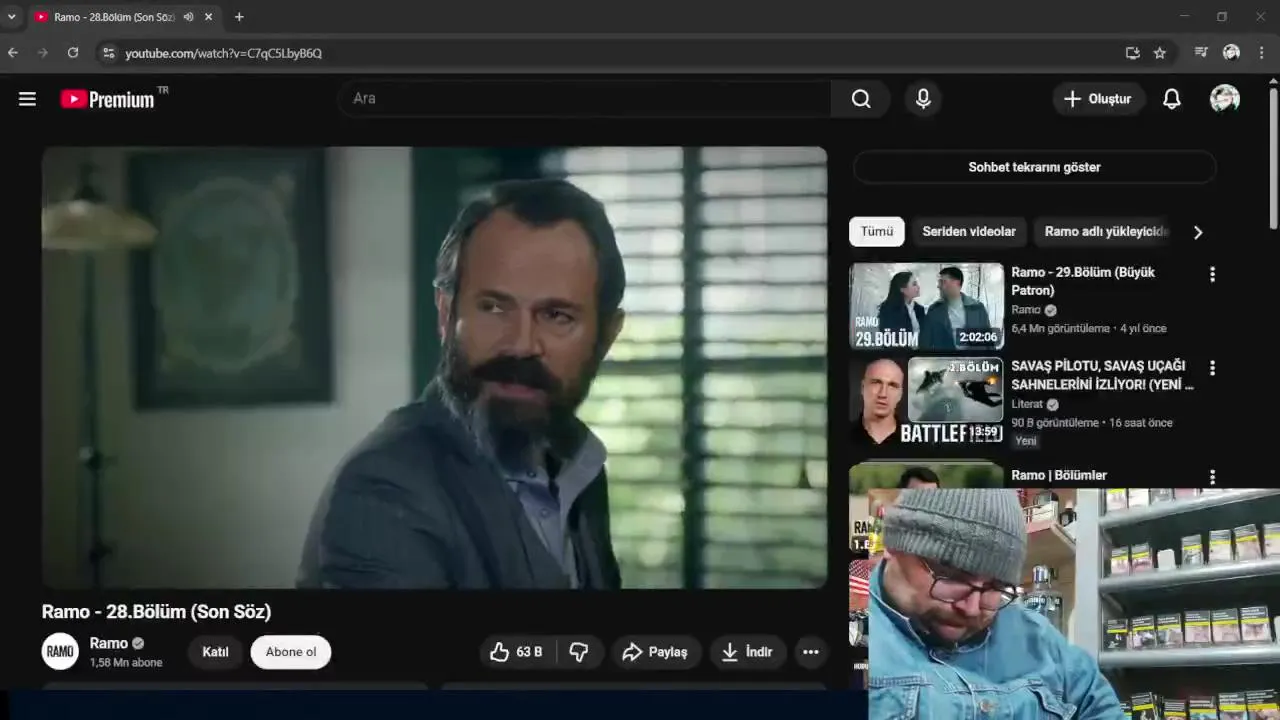This screenshot has height=720, width=1280.
Task: Click the search magnifier button
Action: pyautogui.click(x=861, y=99)
